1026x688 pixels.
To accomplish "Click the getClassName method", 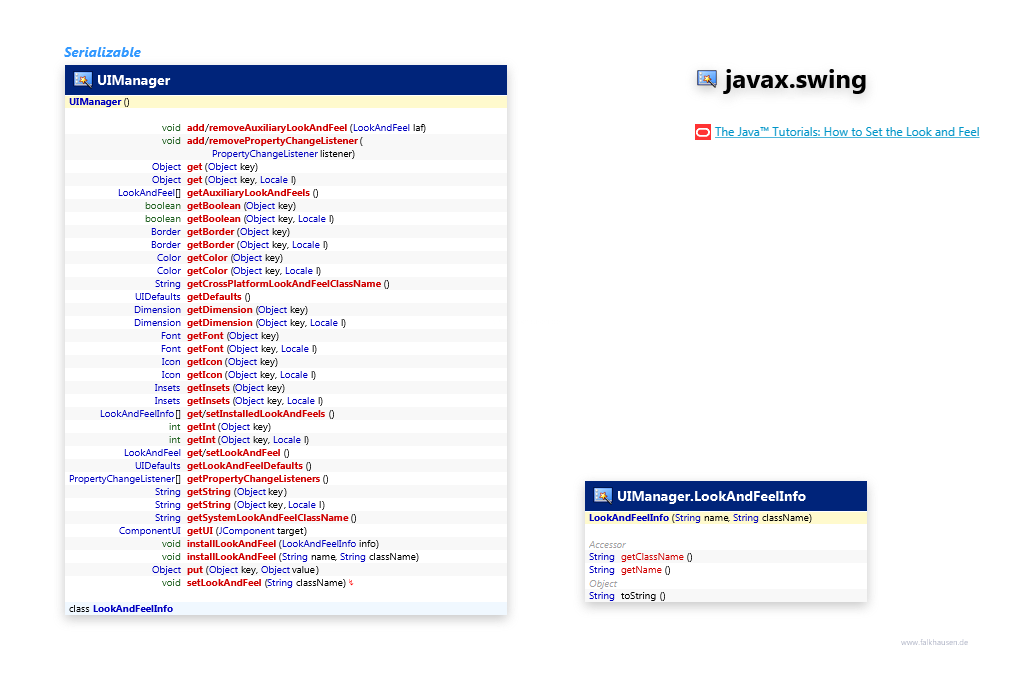I will (x=652, y=557).
